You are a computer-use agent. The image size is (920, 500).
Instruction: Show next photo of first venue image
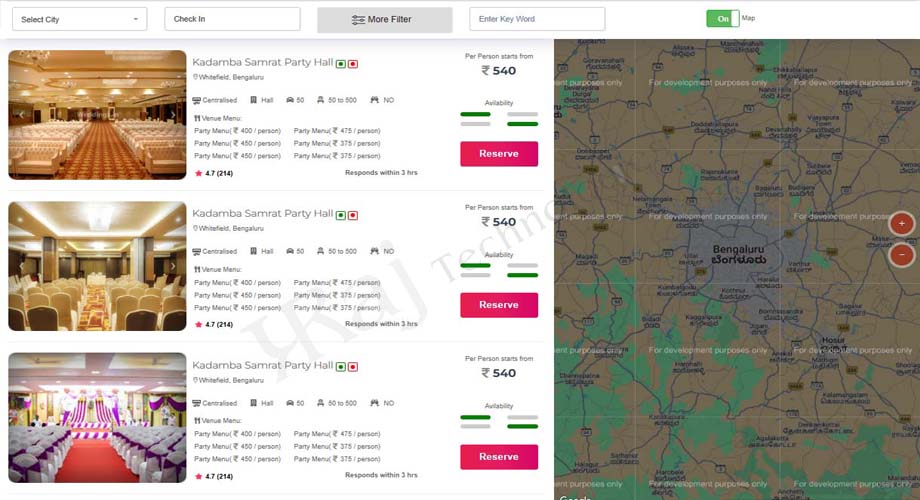[173, 115]
